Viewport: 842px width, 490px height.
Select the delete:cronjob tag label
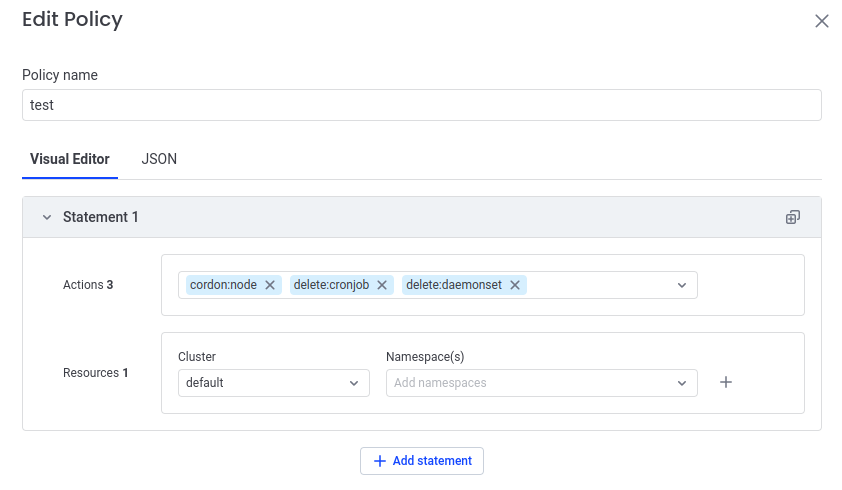point(332,285)
